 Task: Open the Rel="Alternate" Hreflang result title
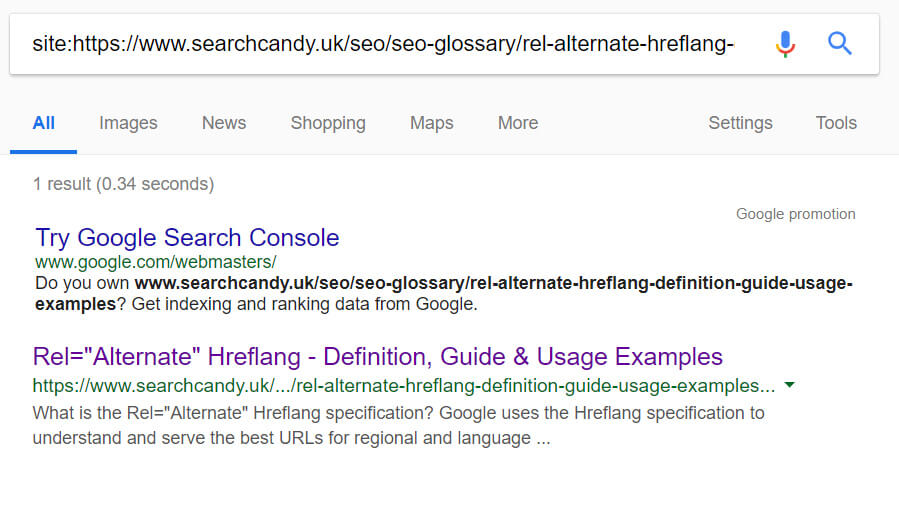377,357
